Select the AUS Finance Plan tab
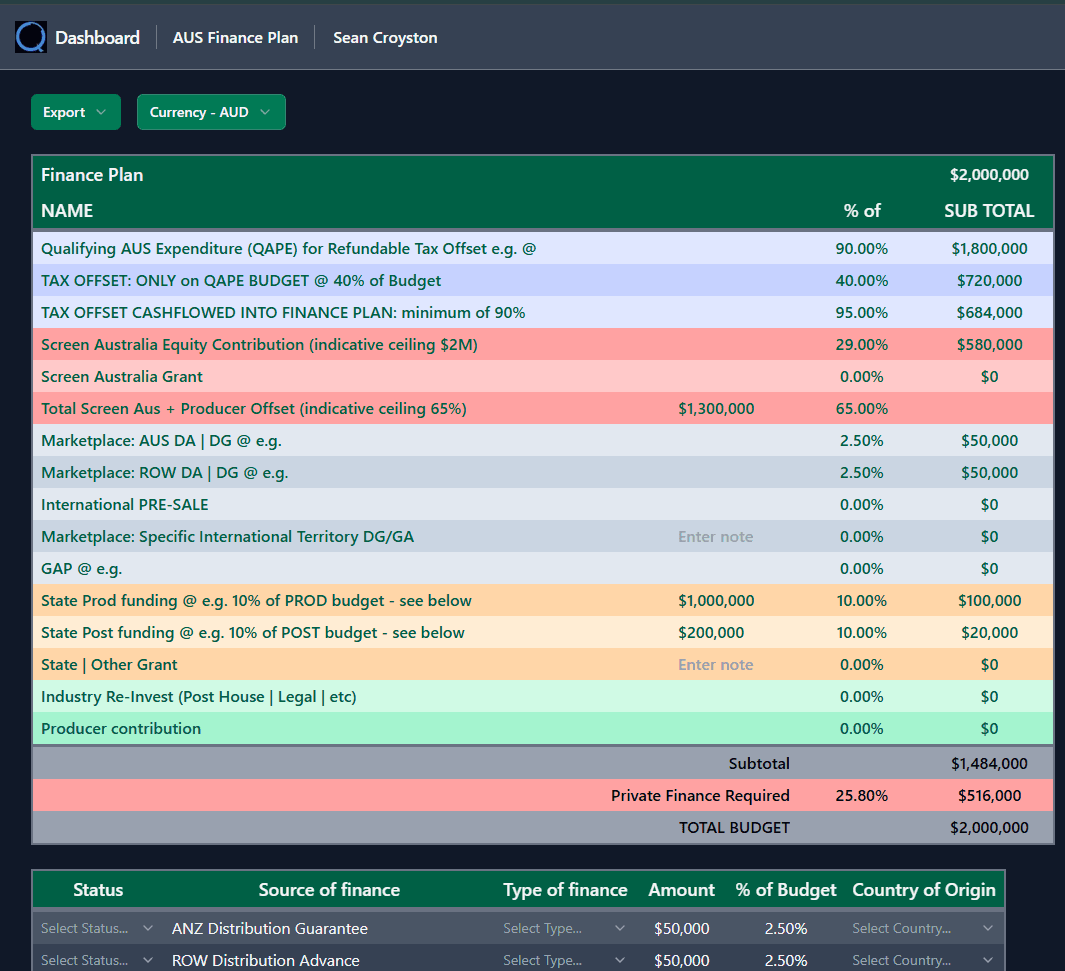Image resolution: width=1065 pixels, height=971 pixels. [235, 37]
